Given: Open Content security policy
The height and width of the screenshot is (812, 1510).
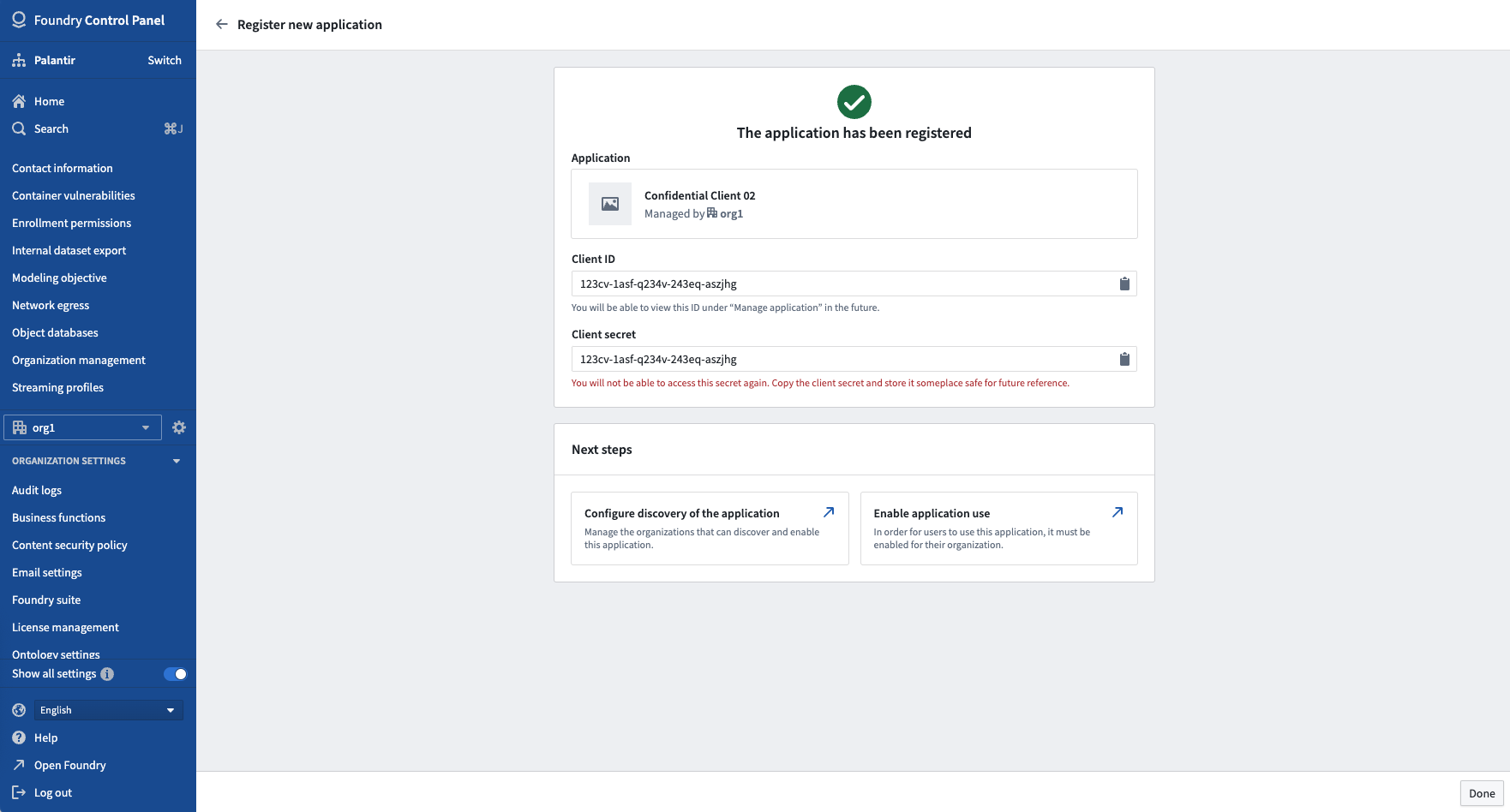Looking at the screenshot, I should (x=70, y=545).
